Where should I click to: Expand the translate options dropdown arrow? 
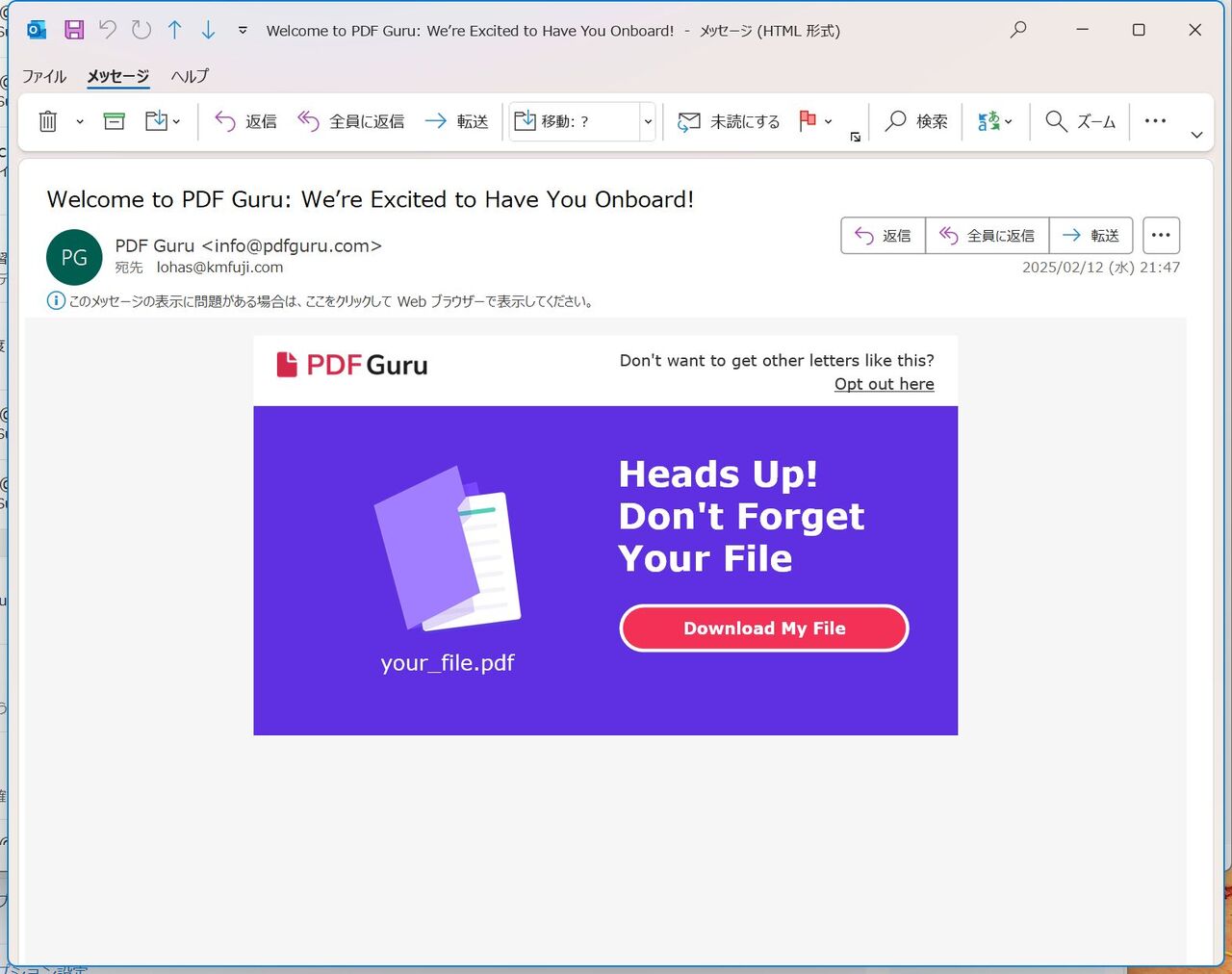(x=1008, y=122)
